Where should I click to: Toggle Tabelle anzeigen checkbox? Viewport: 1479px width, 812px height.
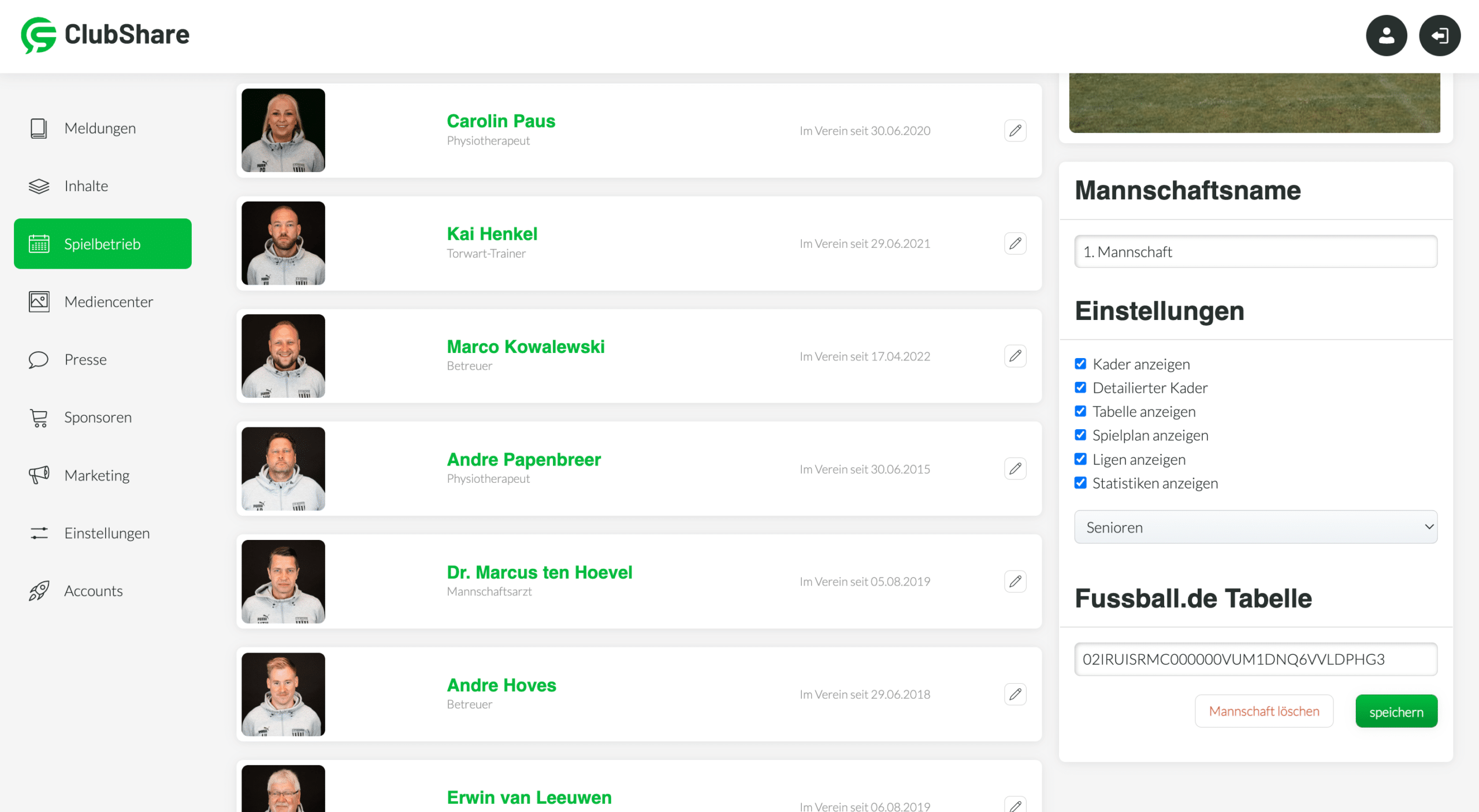coord(1080,411)
